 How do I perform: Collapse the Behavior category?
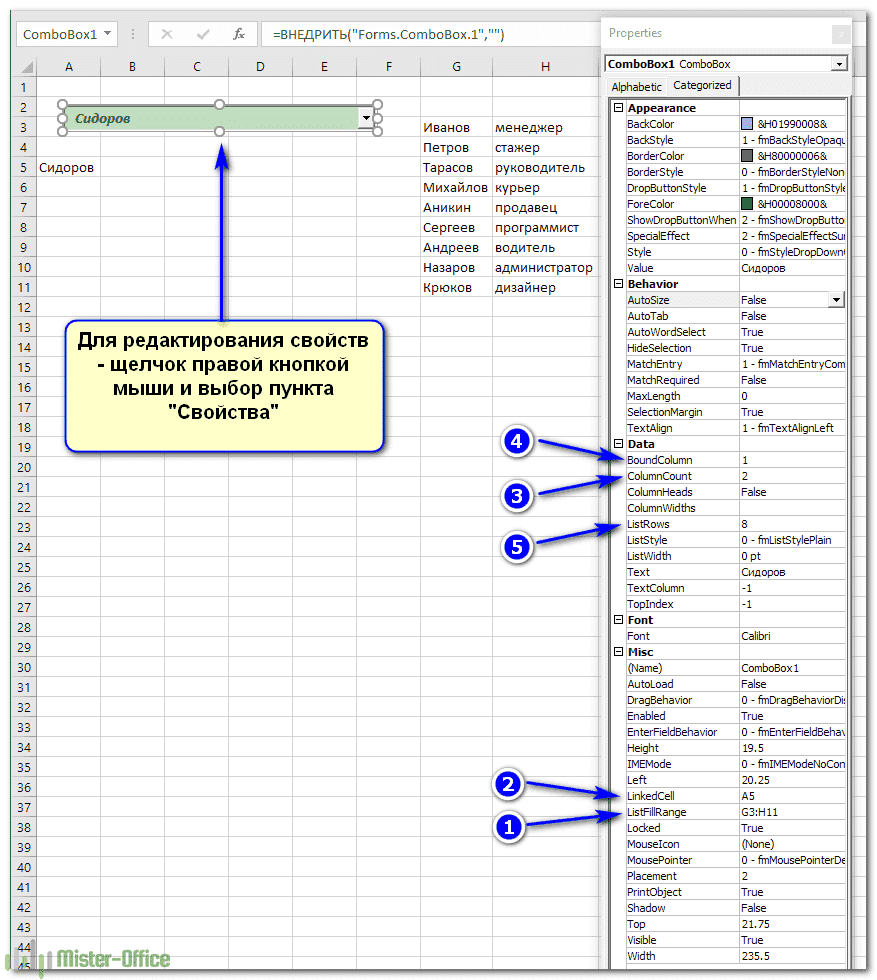pos(617,283)
